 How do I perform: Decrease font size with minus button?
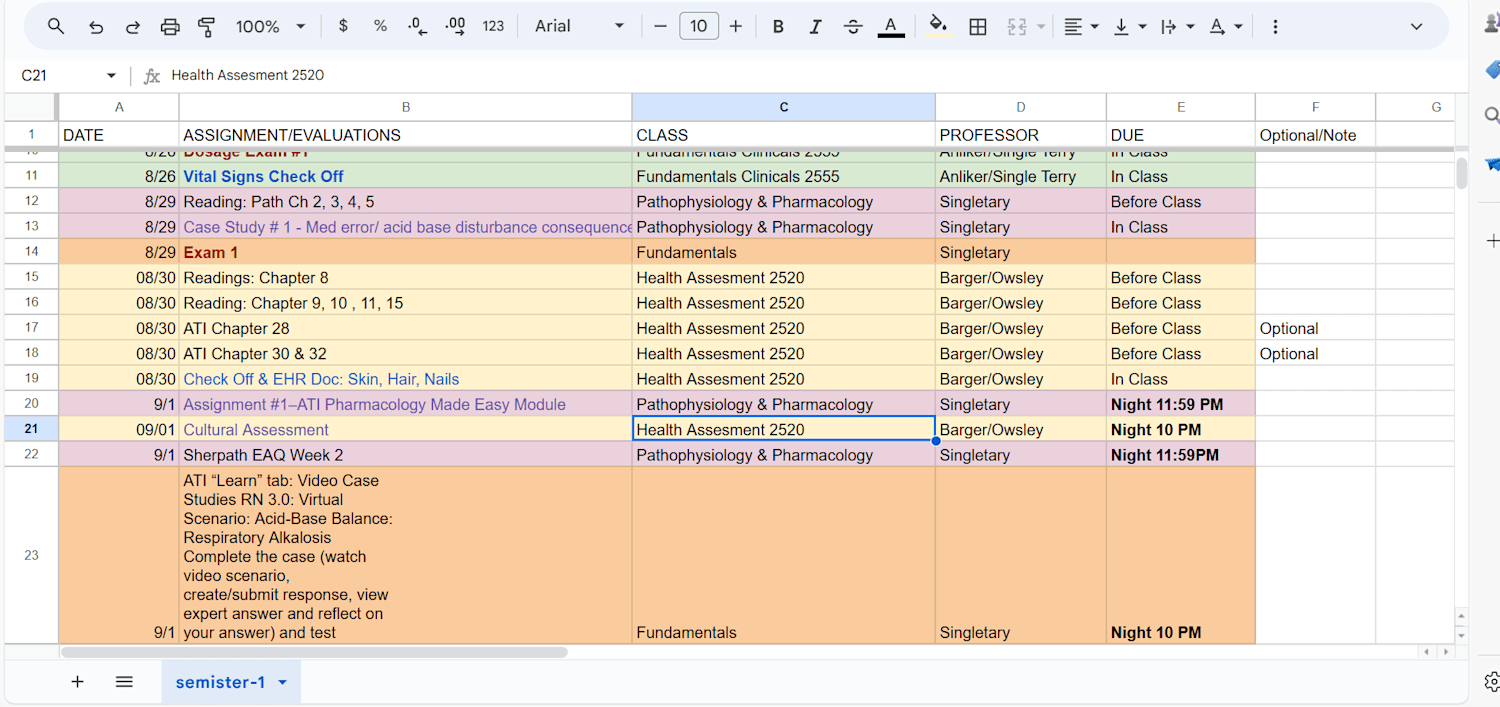660,27
